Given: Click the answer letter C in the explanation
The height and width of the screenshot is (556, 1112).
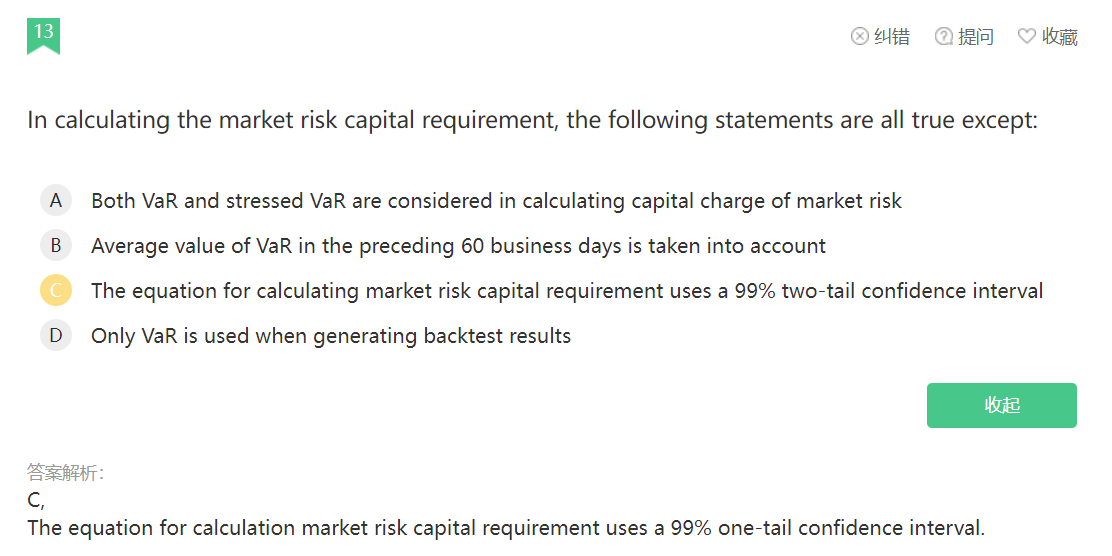Looking at the screenshot, I should [x=35, y=501].
